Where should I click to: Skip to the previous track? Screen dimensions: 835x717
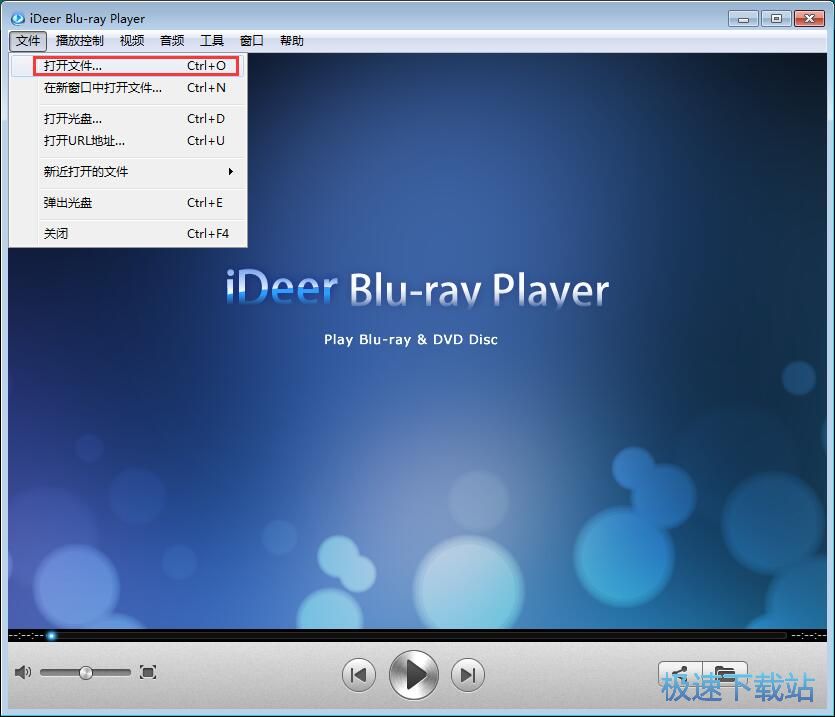[358, 675]
